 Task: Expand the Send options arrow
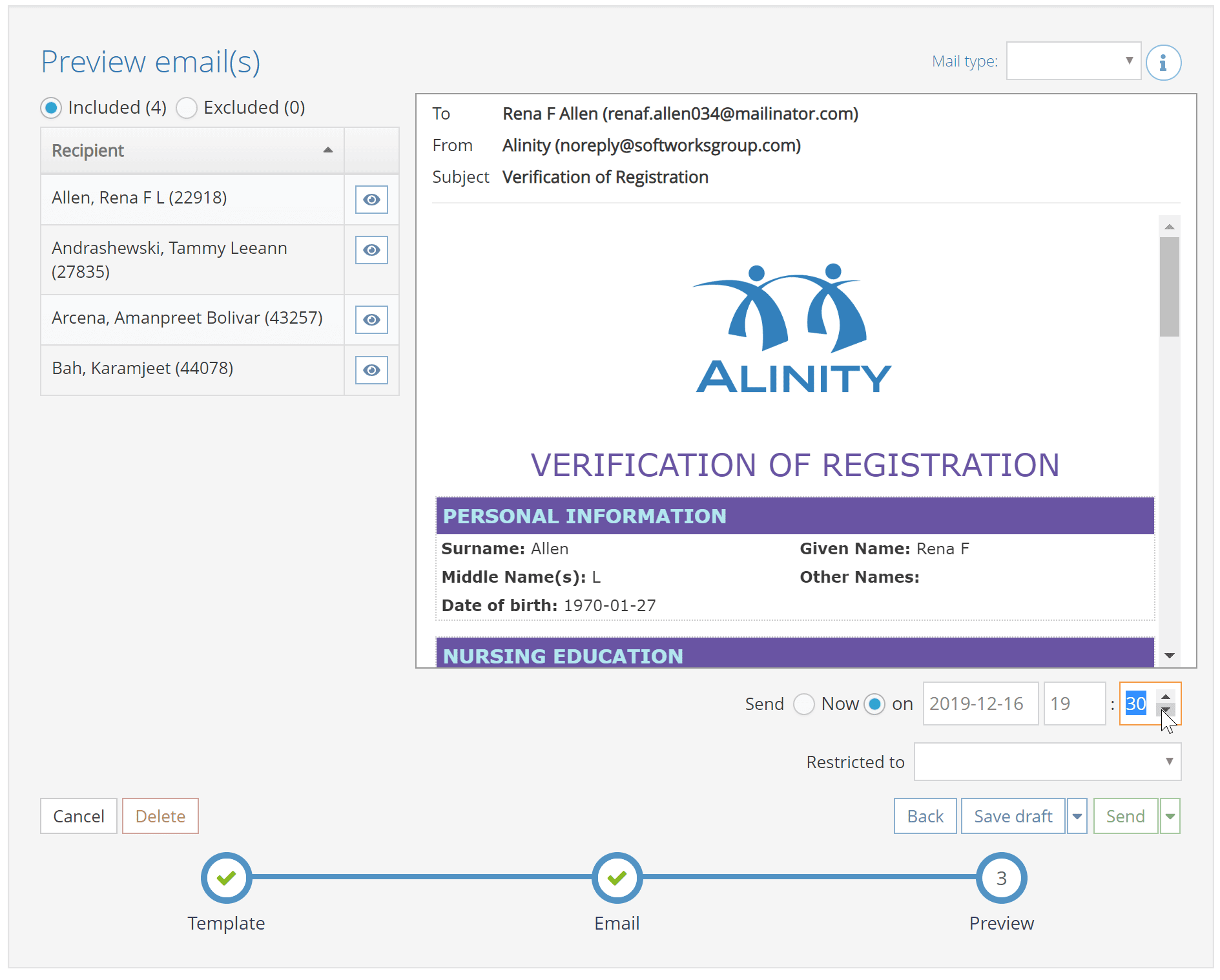point(1170,816)
